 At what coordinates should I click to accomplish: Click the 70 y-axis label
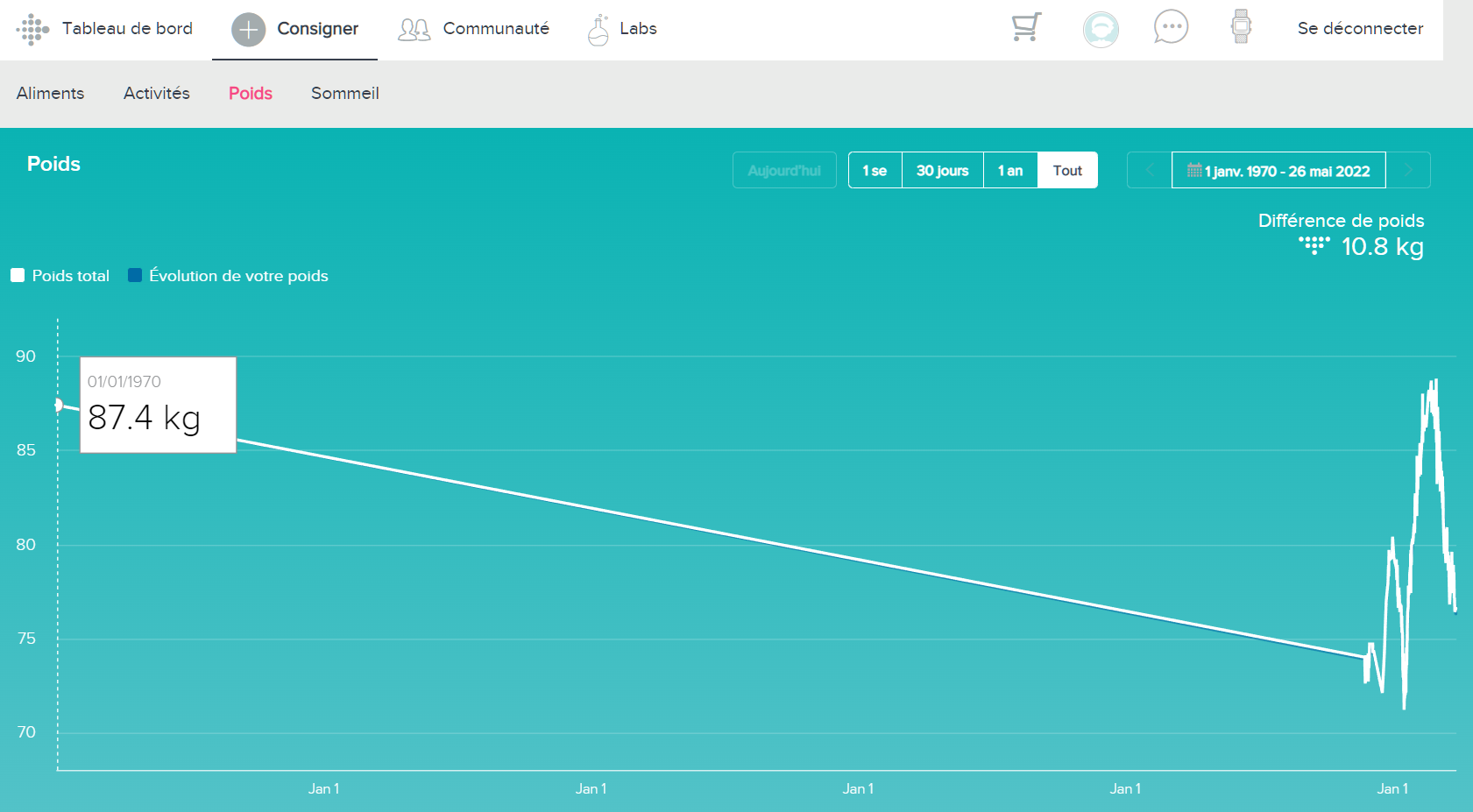pyautogui.click(x=26, y=732)
